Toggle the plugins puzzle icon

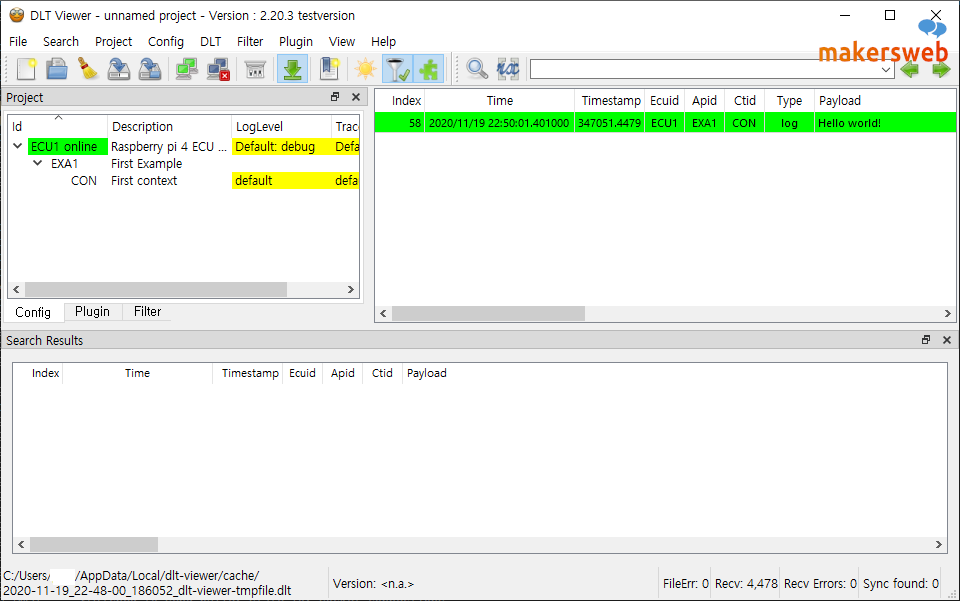coord(429,68)
